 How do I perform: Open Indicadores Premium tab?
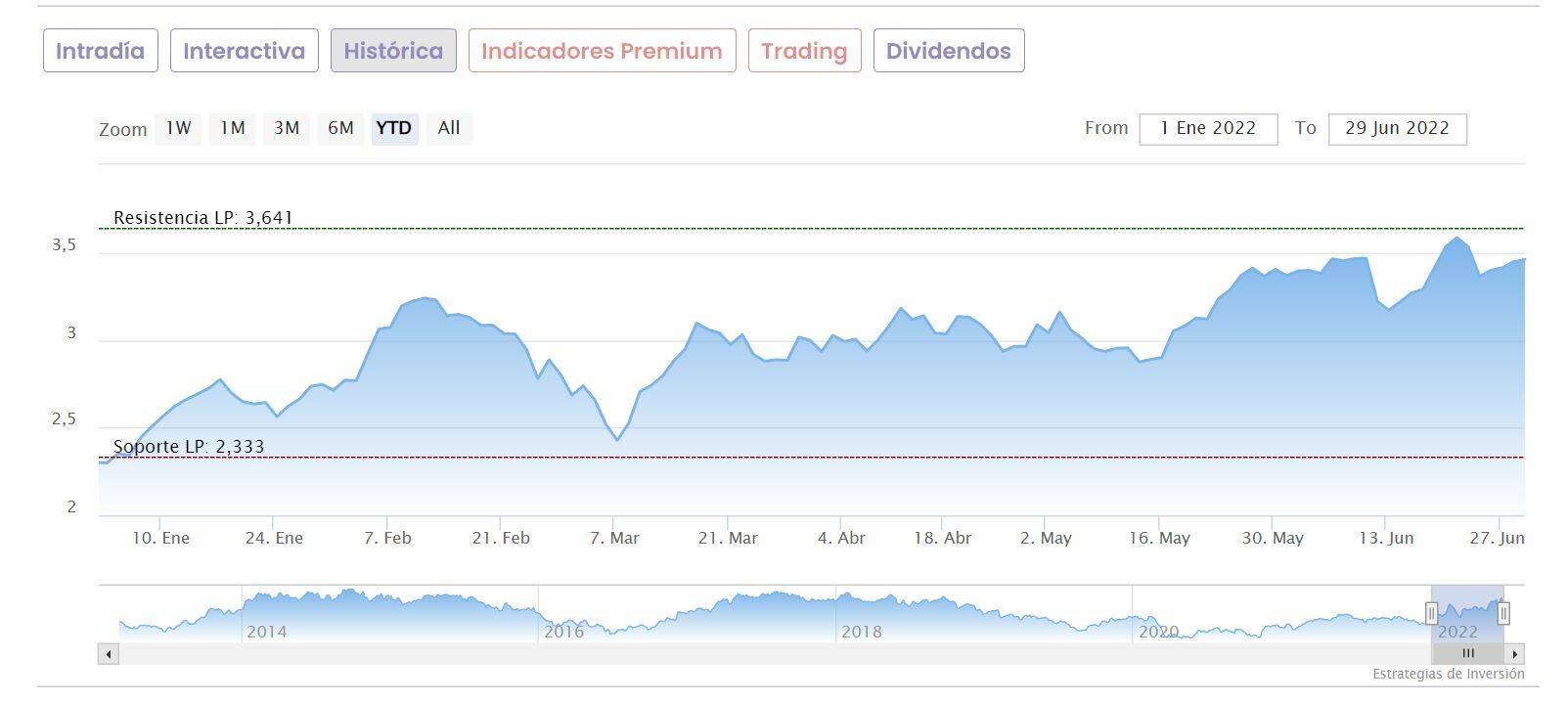tap(602, 51)
